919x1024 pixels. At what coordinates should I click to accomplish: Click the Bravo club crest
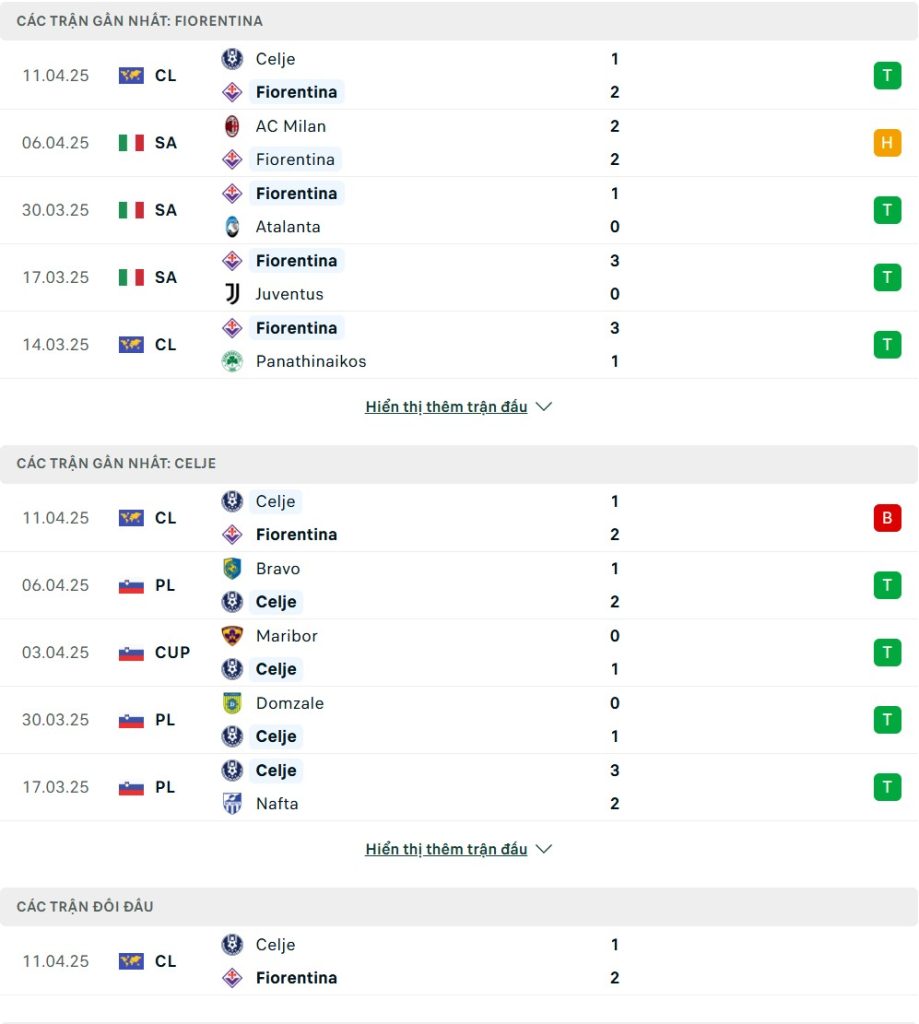232,568
